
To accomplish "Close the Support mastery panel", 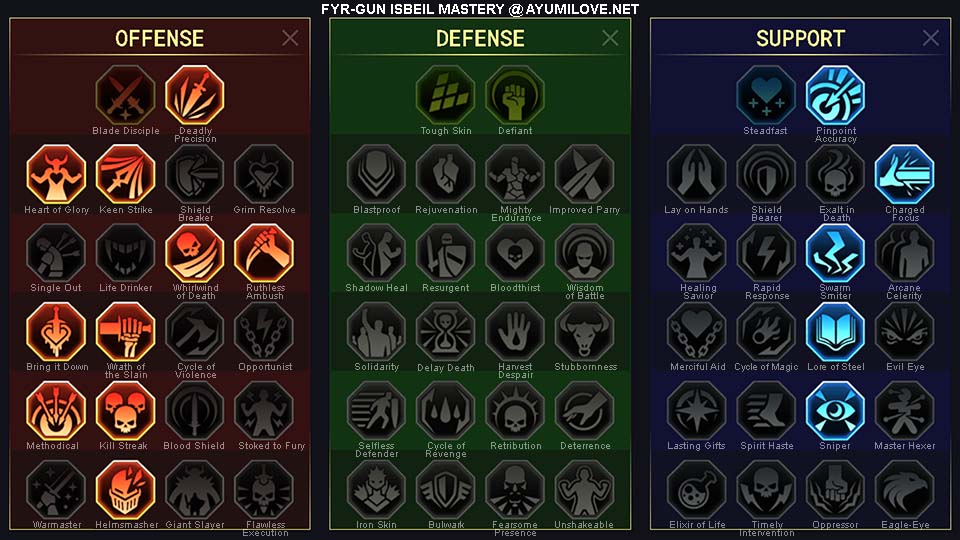I will point(931,38).
